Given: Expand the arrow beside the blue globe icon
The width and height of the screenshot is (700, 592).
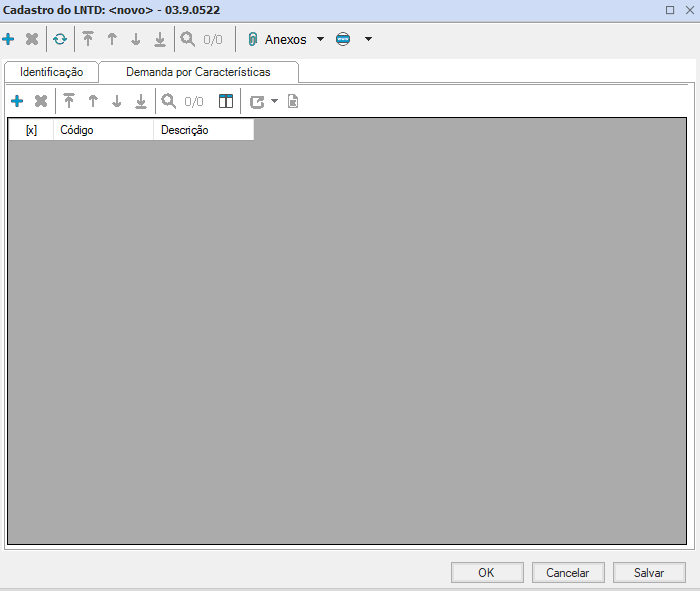Looking at the screenshot, I should [x=368, y=40].
